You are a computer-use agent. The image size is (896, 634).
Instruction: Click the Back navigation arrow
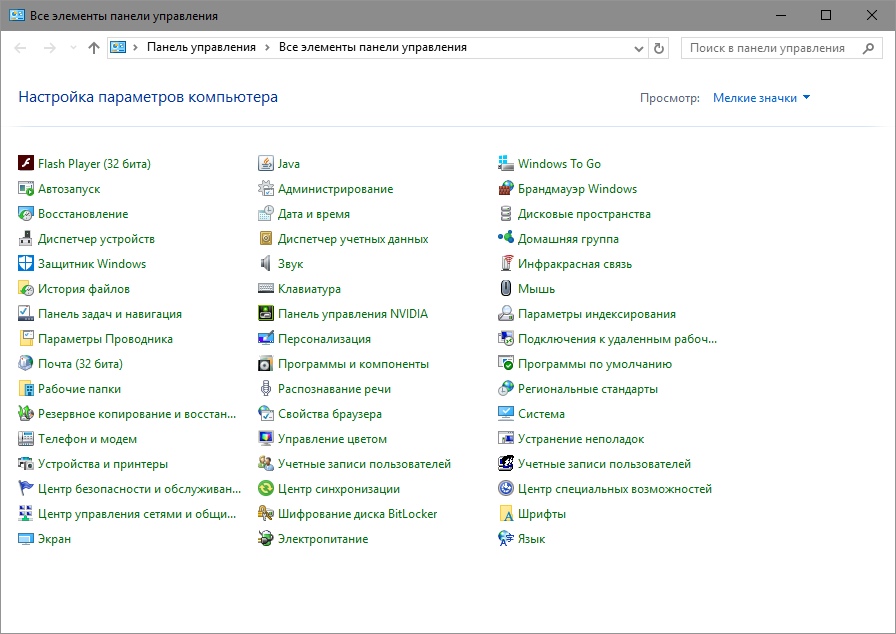20,48
